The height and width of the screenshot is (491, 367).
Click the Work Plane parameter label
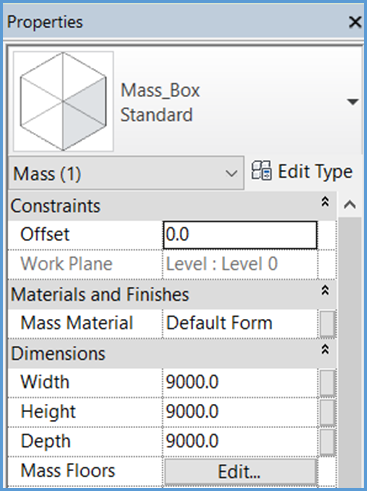pos(66,264)
